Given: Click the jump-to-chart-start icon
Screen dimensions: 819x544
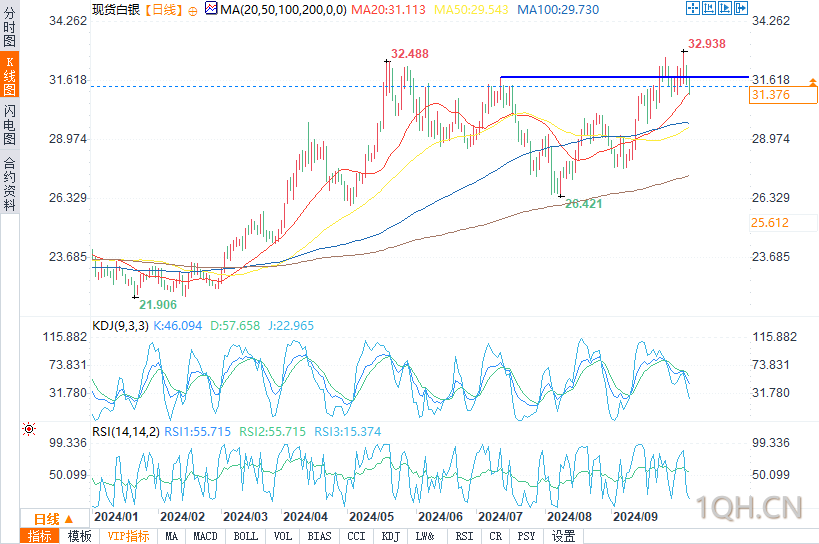Looking at the screenshot, I should pyautogui.click(x=709, y=8).
